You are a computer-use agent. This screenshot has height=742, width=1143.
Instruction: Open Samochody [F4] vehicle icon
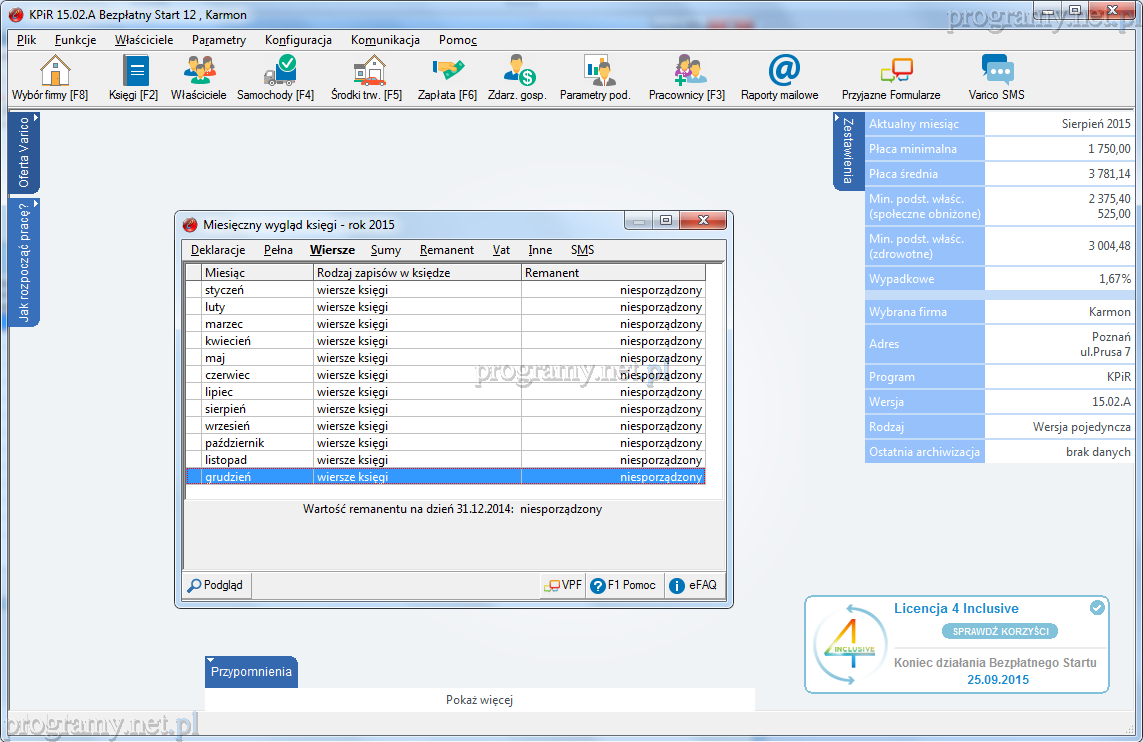(x=276, y=72)
